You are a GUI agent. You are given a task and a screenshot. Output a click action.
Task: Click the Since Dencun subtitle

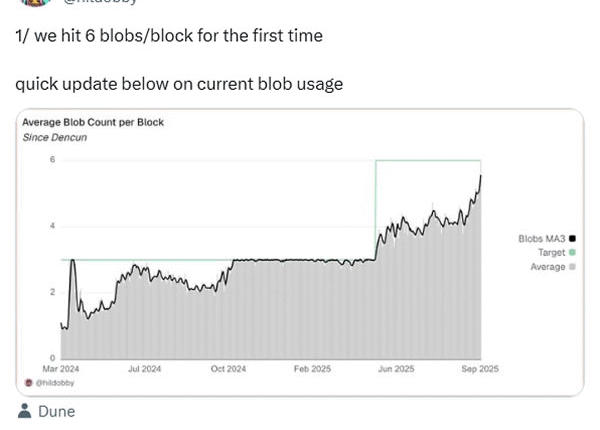(x=55, y=137)
